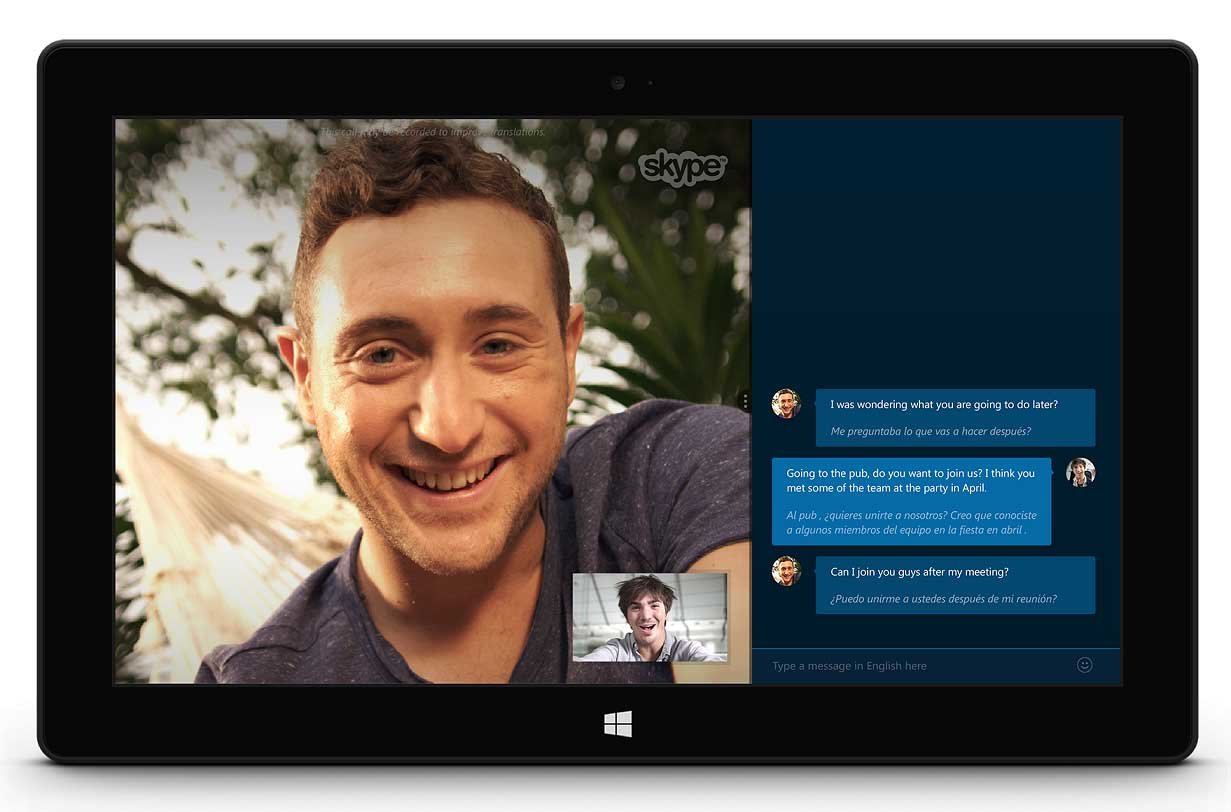
Task: Open the emoji smiley picker
Action: pyautogui.click(x=1085, y=665)
